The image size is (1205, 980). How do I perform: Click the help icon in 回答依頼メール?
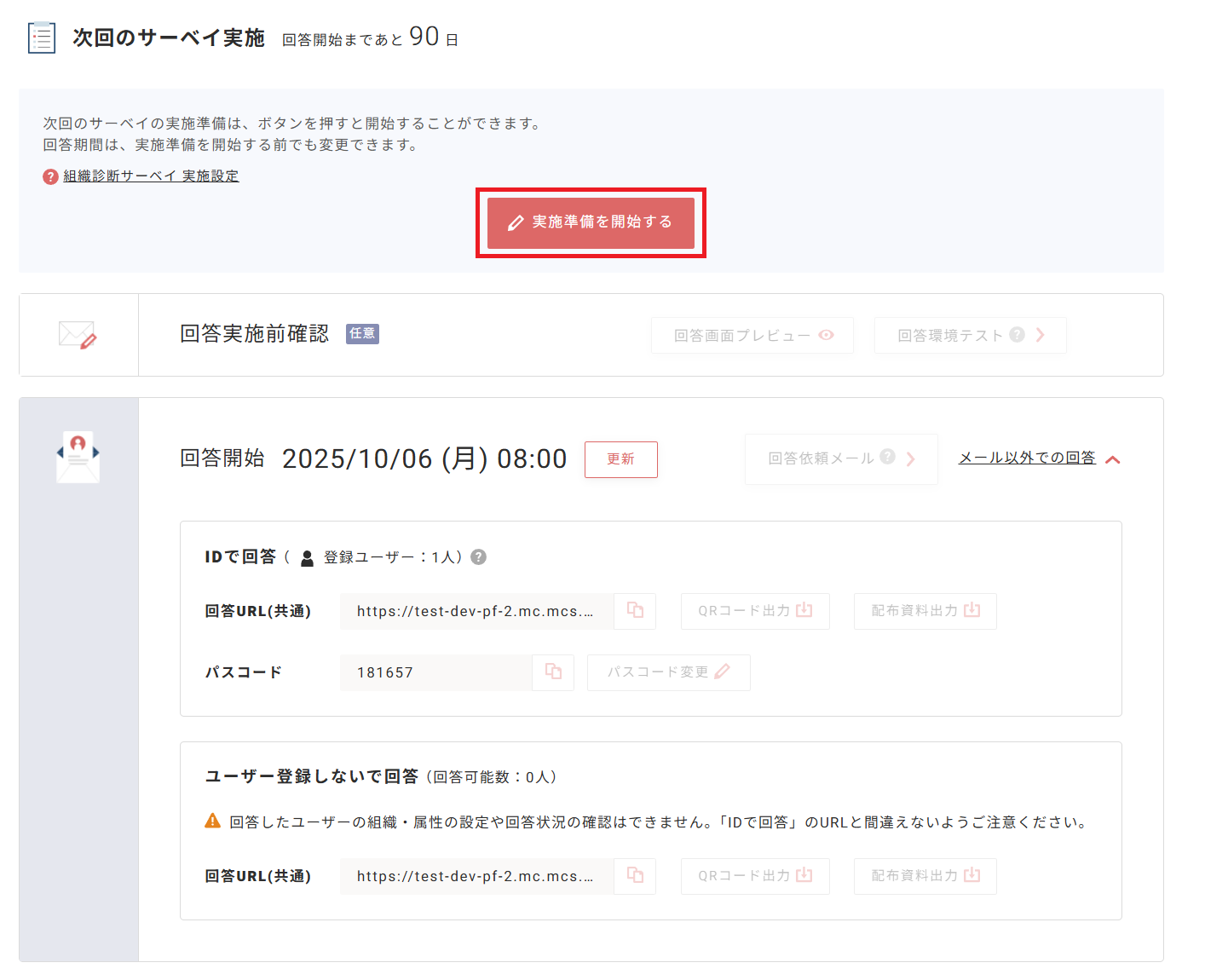887,457
